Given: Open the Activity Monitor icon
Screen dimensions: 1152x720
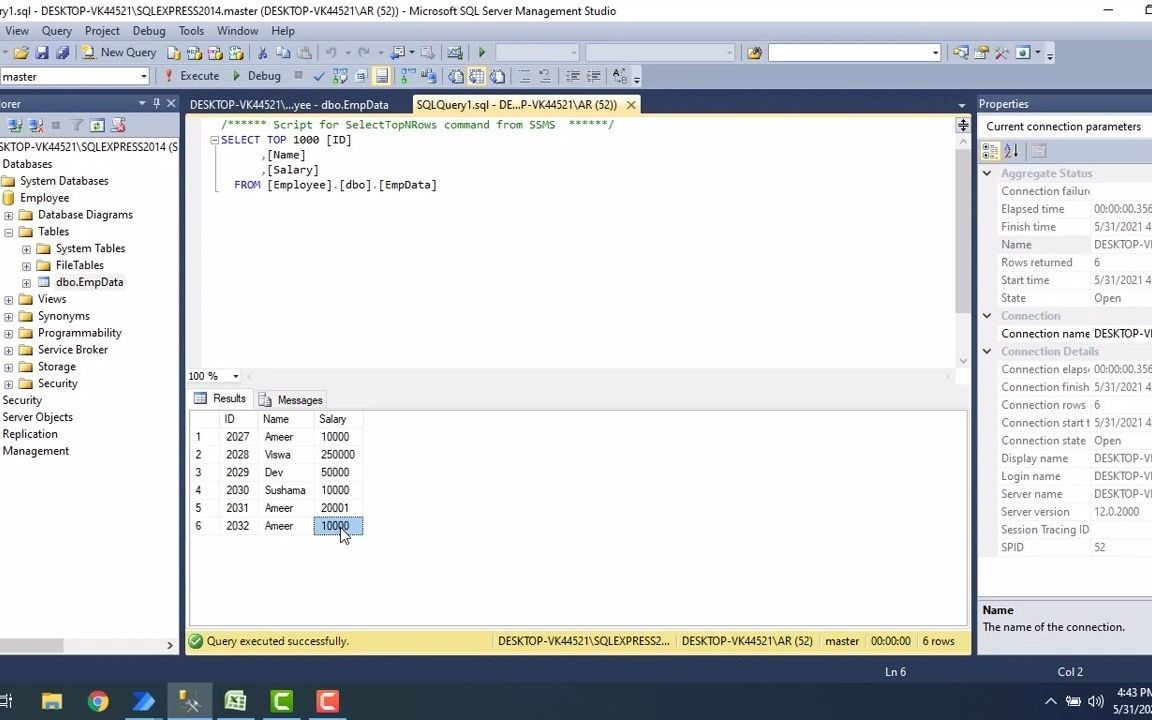Looking at the screenshot, I should [x=455, y=53].
